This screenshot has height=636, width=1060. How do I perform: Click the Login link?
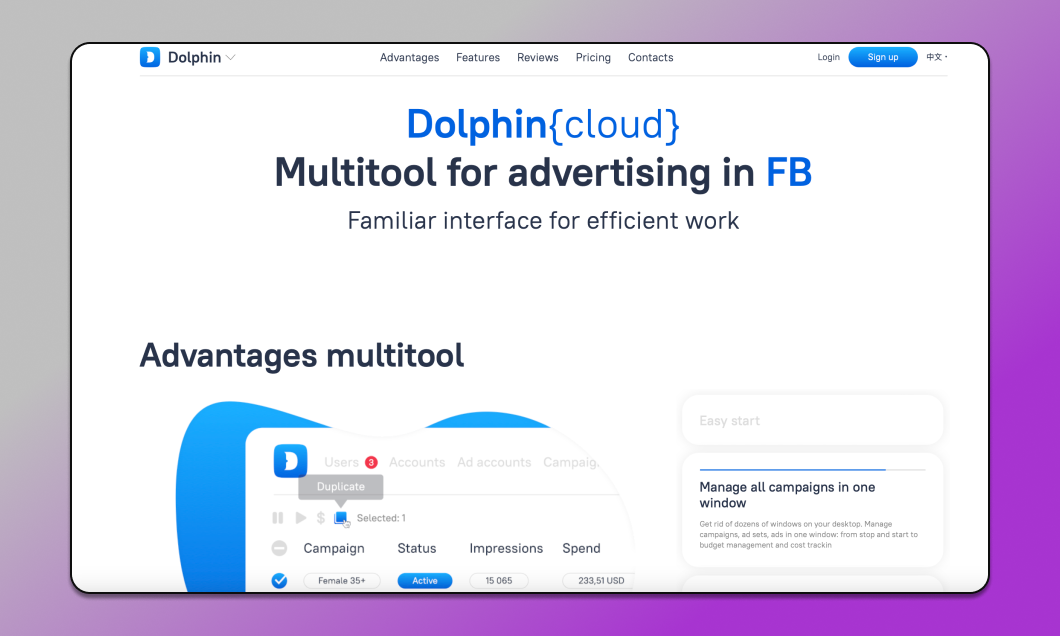[x=828, y=57]
